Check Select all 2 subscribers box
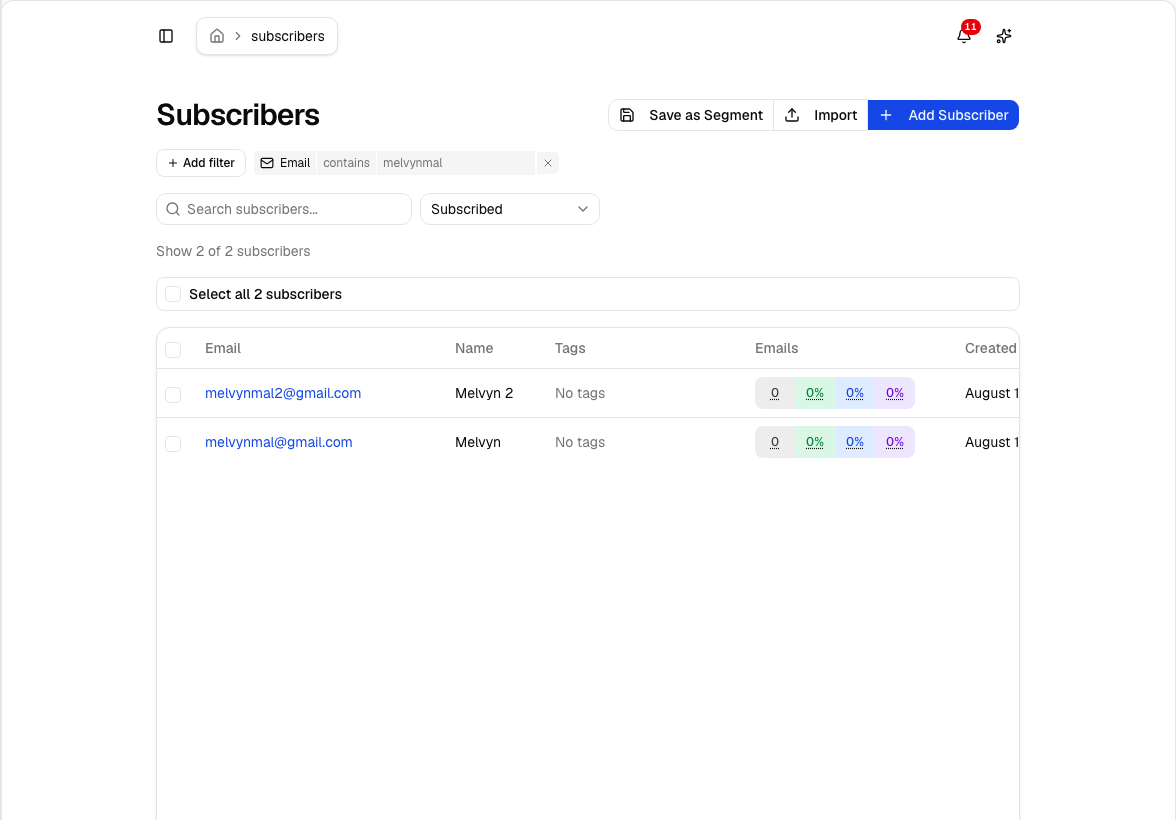Viewport: 1176px width, 820px height. (173, 294)
